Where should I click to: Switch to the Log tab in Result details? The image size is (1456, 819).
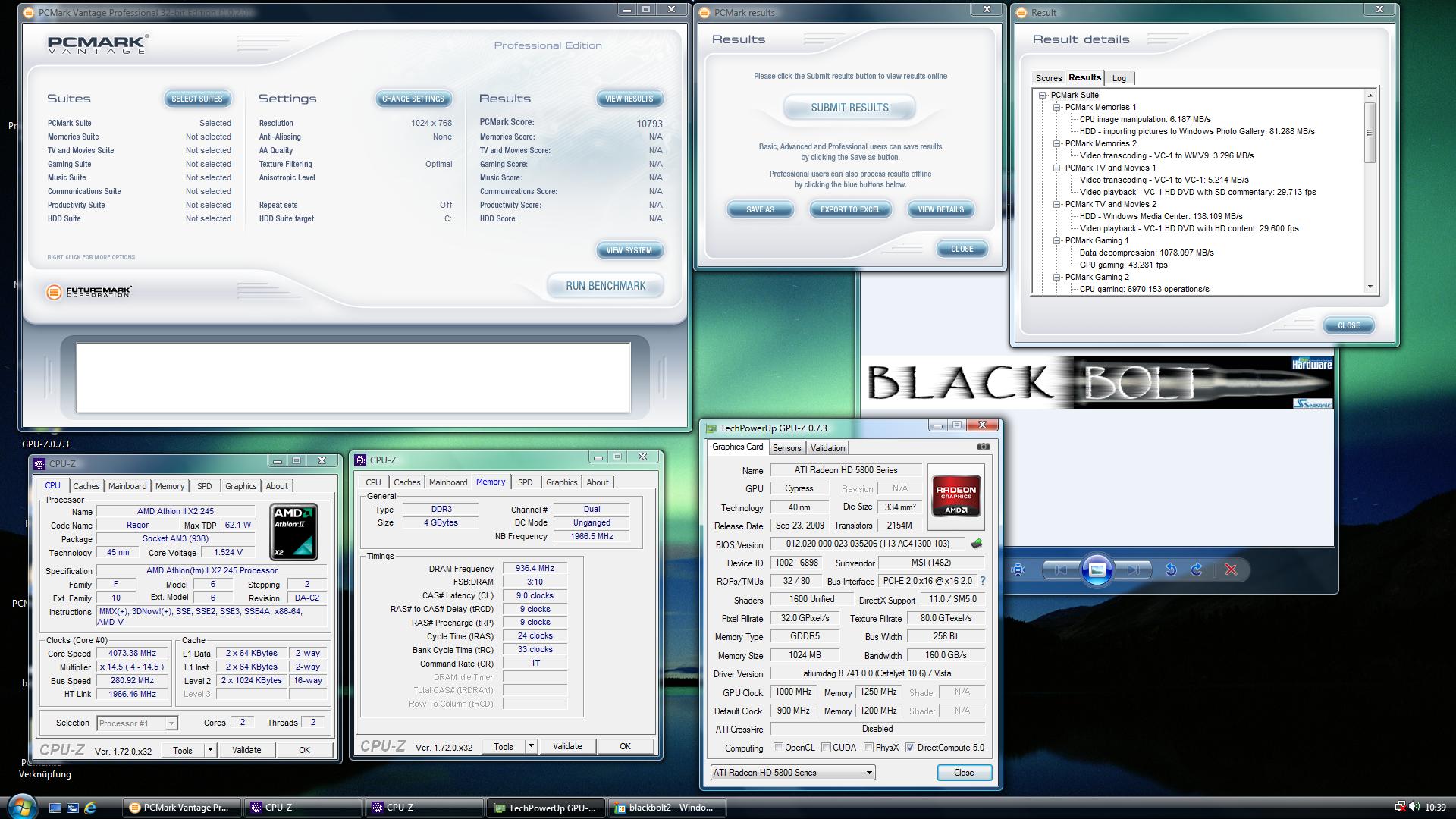point(1119,78)
